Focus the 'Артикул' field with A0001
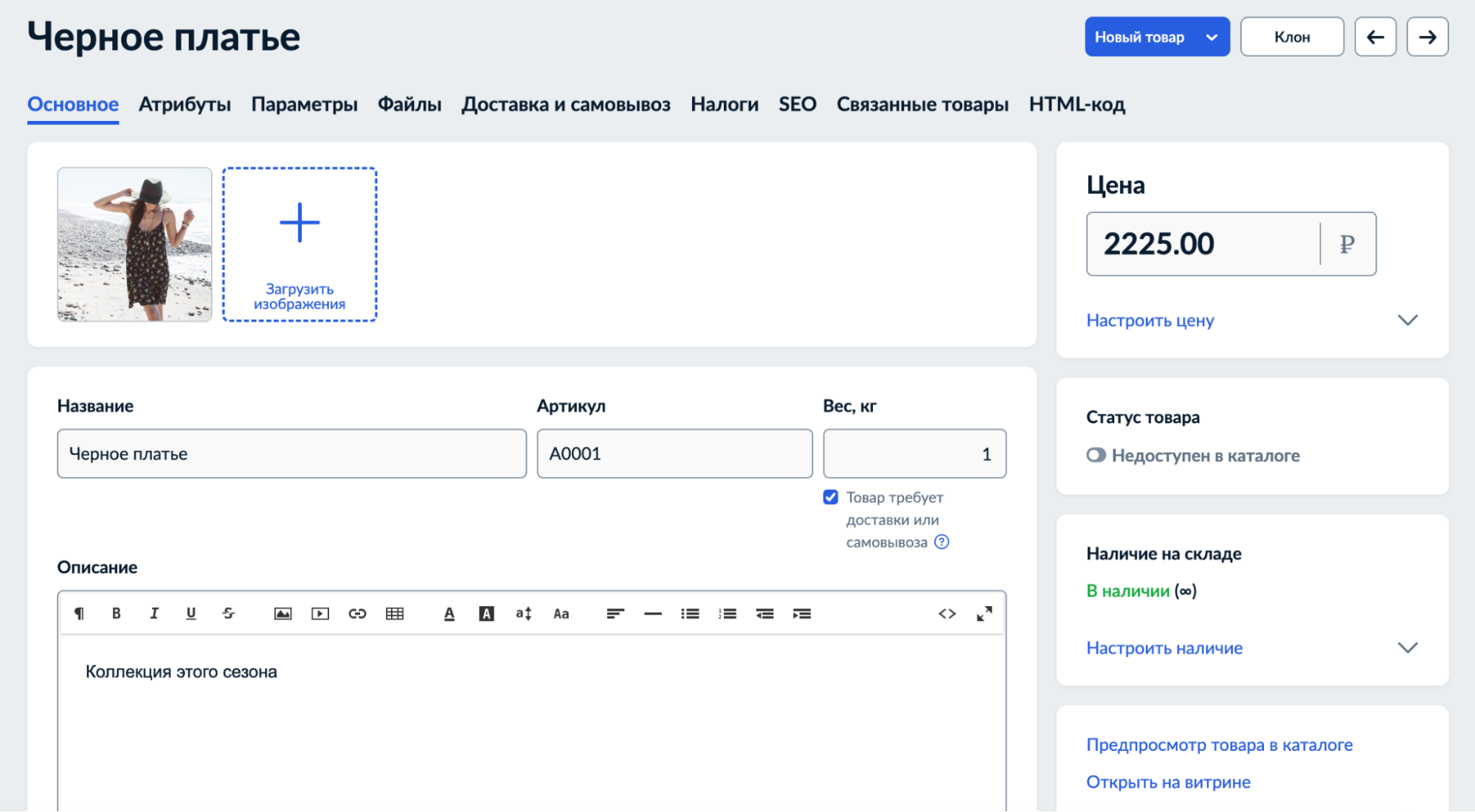1475x812 pixels. click(674, 454)
